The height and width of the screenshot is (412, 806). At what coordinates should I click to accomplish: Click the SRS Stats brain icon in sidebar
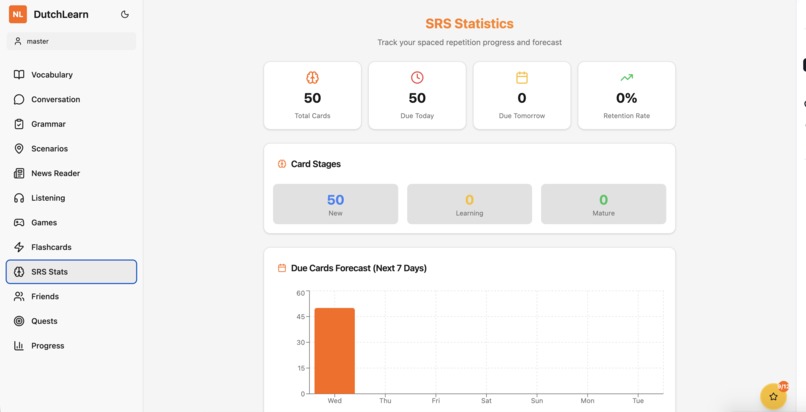(x=19, y=272)
